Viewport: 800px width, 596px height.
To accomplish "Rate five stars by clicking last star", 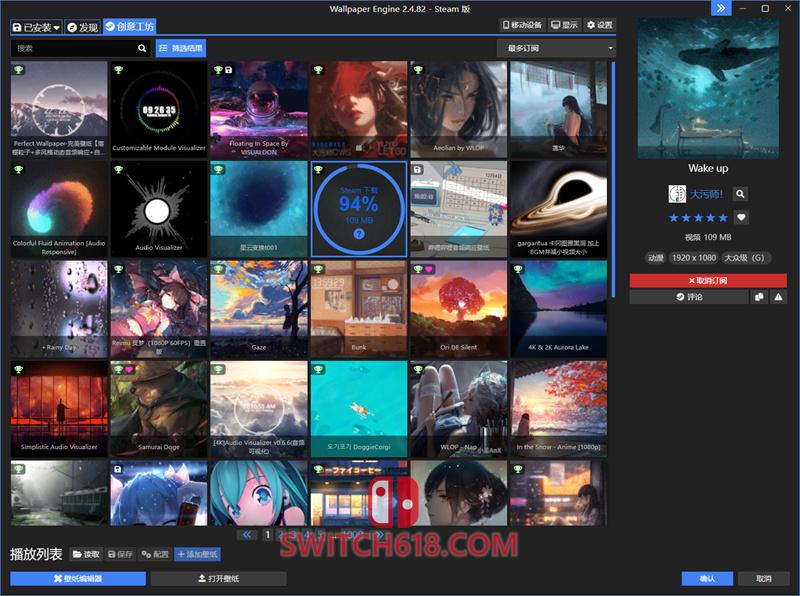I will [723, 218].
